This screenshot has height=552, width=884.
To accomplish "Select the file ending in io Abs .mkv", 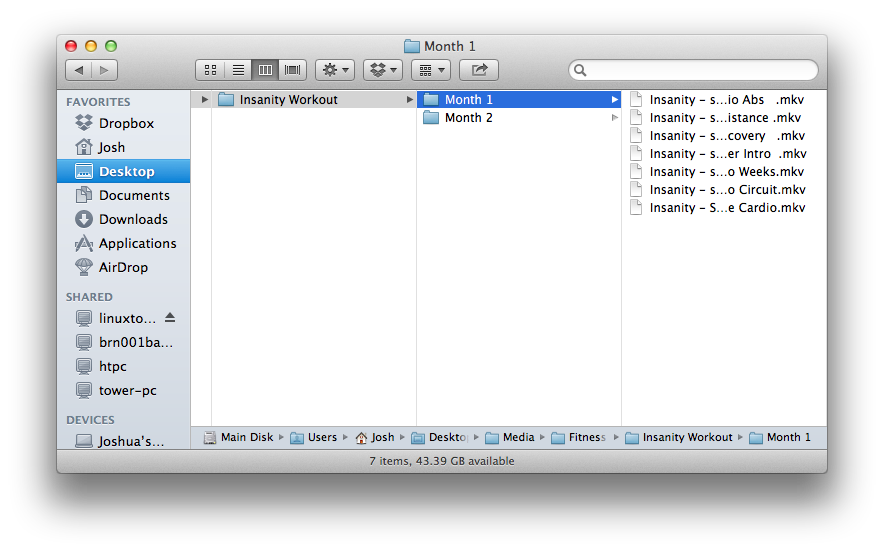I will point(724,100).
